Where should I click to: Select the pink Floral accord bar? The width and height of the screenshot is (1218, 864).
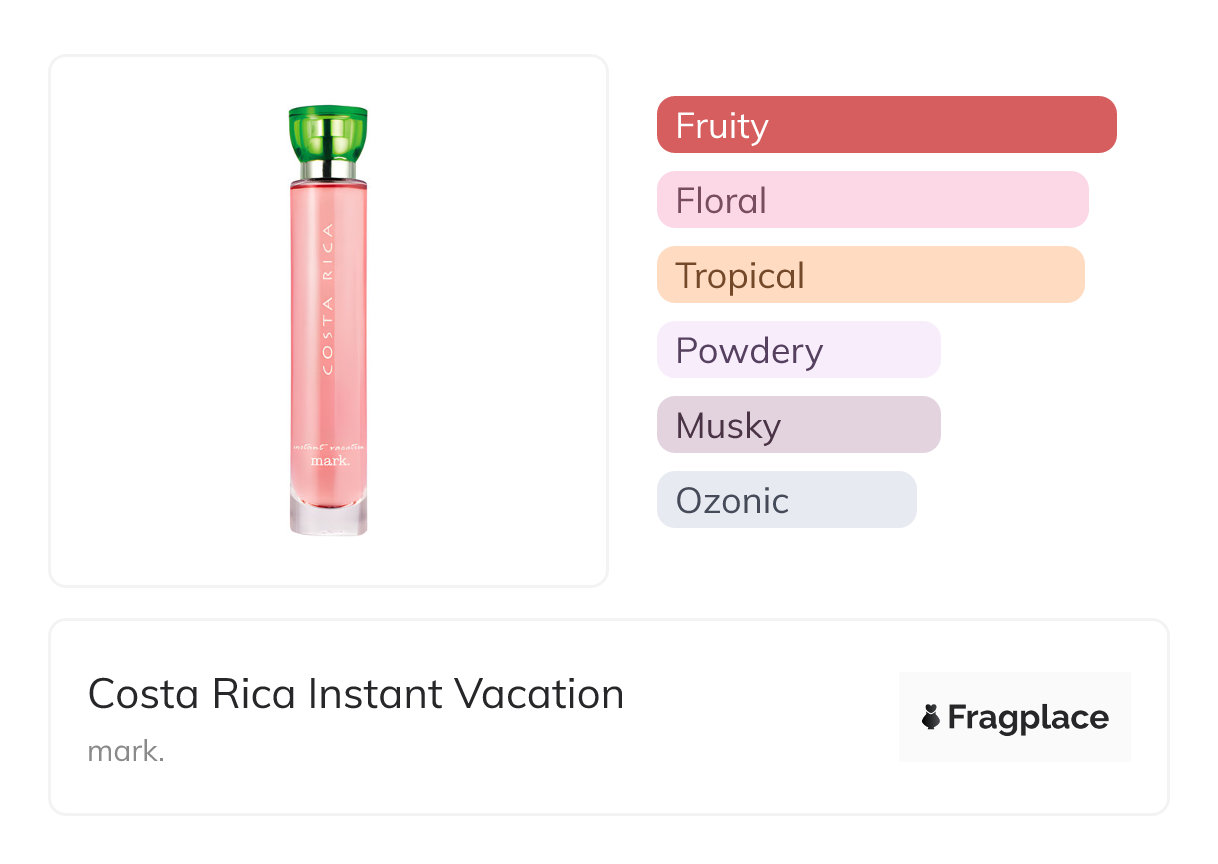pos(872,200)
